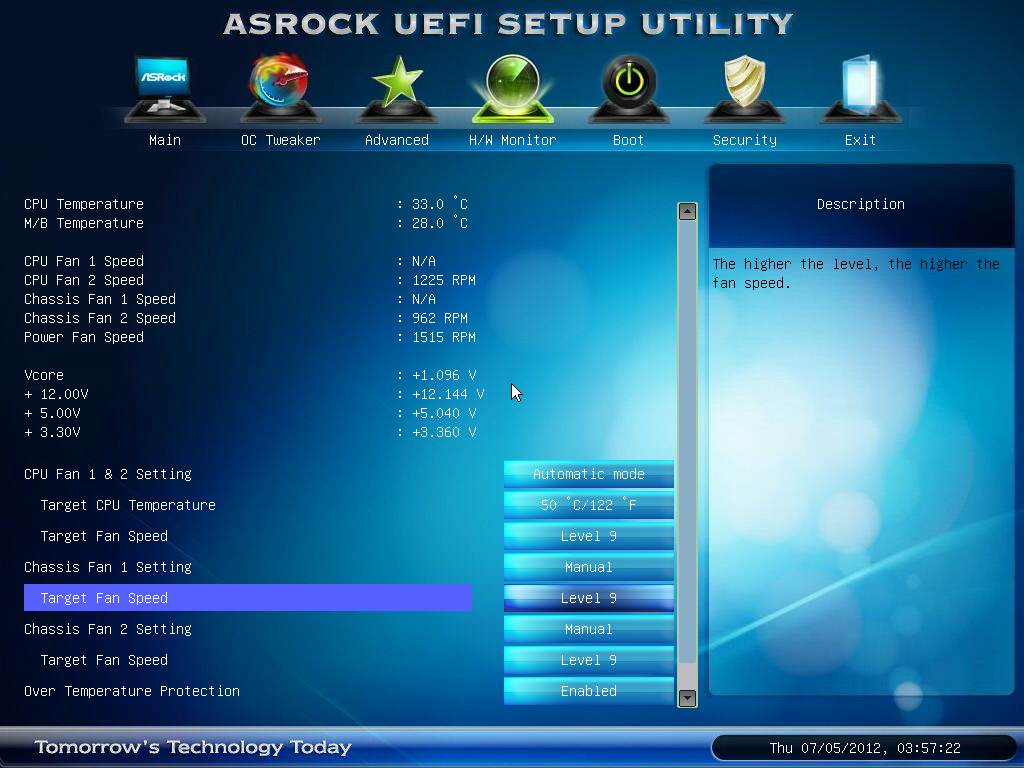Image resolution: width=1024 pixels, height=768 pixels.
Task: Click the +12.144 V voltage reading
Action: [448, 394]
